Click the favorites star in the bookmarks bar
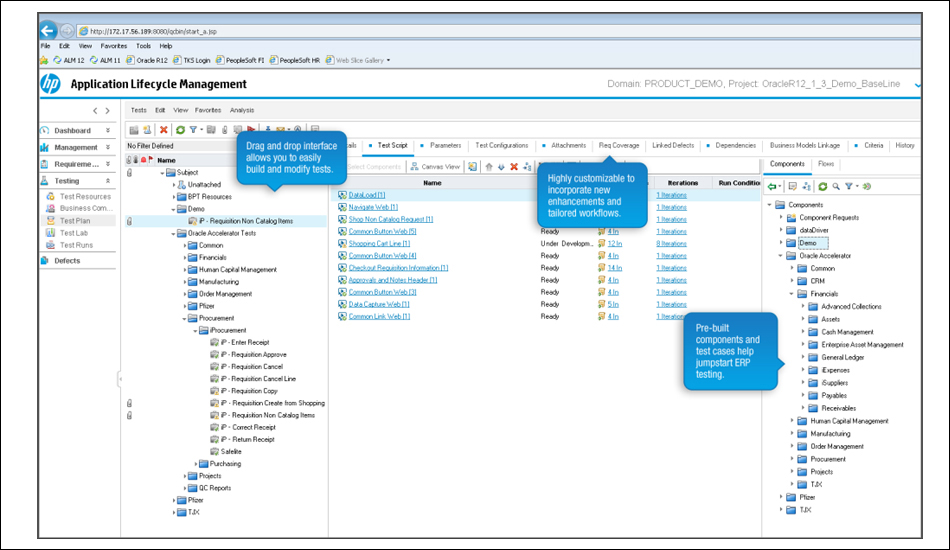The height and width of the screenshot is (550, 950). pyautogui.click(x=44, y=61)
